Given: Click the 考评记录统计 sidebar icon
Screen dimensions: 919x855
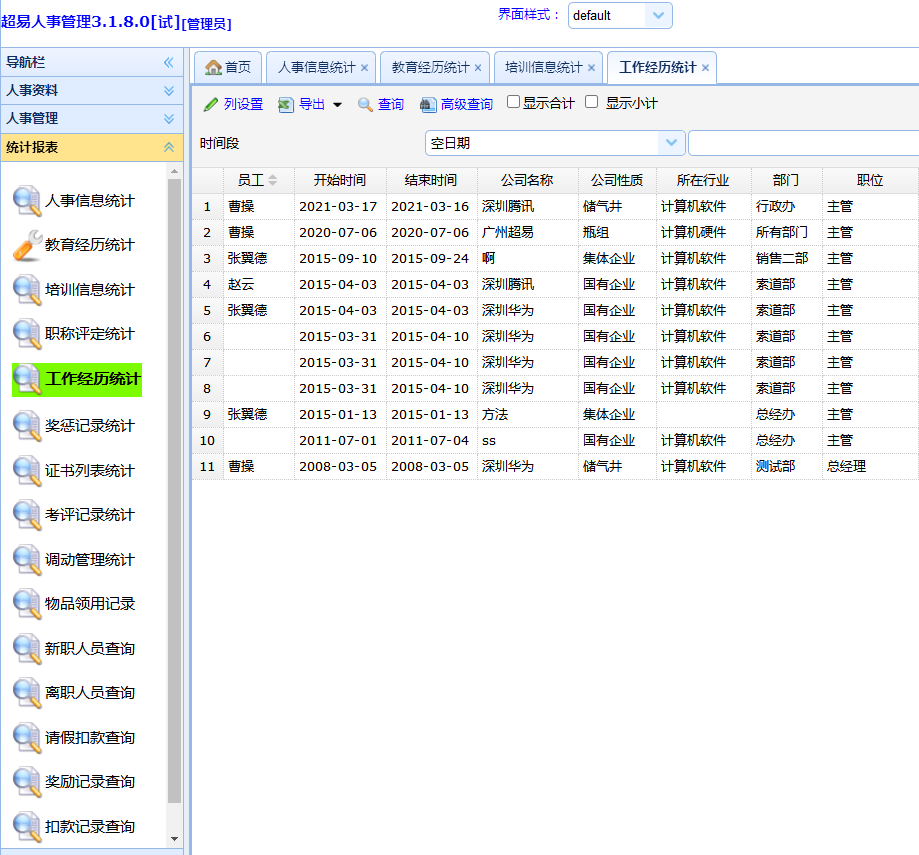Looking at the screenshot, I should [27, 515].
